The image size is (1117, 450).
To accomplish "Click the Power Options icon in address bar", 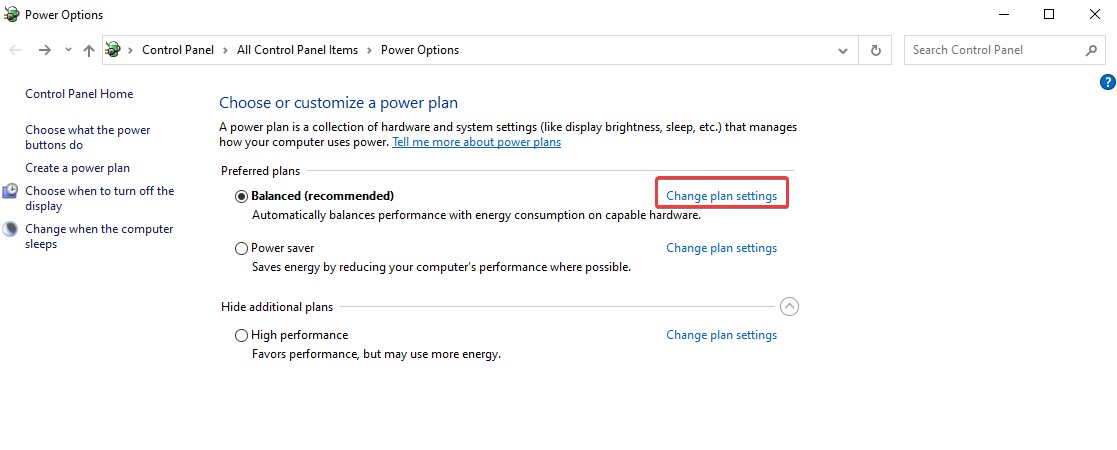I will pyautogui.click(x=113, y=50).
